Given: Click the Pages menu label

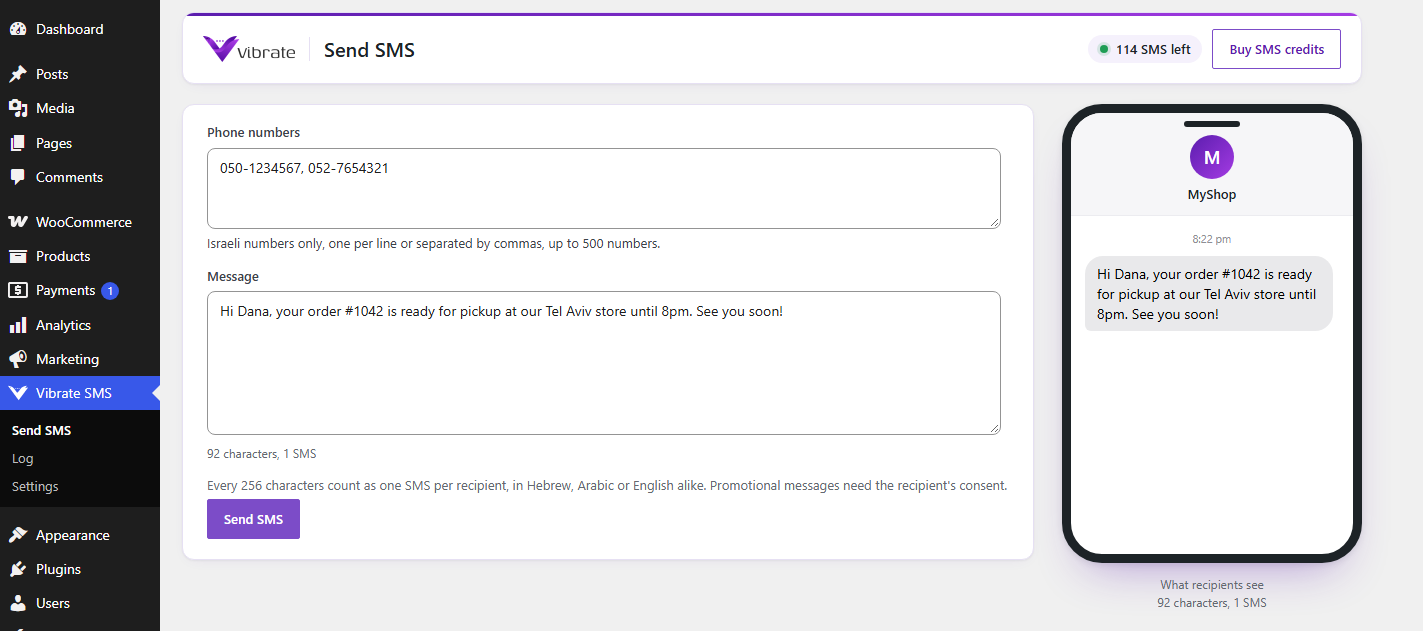Looking at the screenshot, I should click(54, 143).
